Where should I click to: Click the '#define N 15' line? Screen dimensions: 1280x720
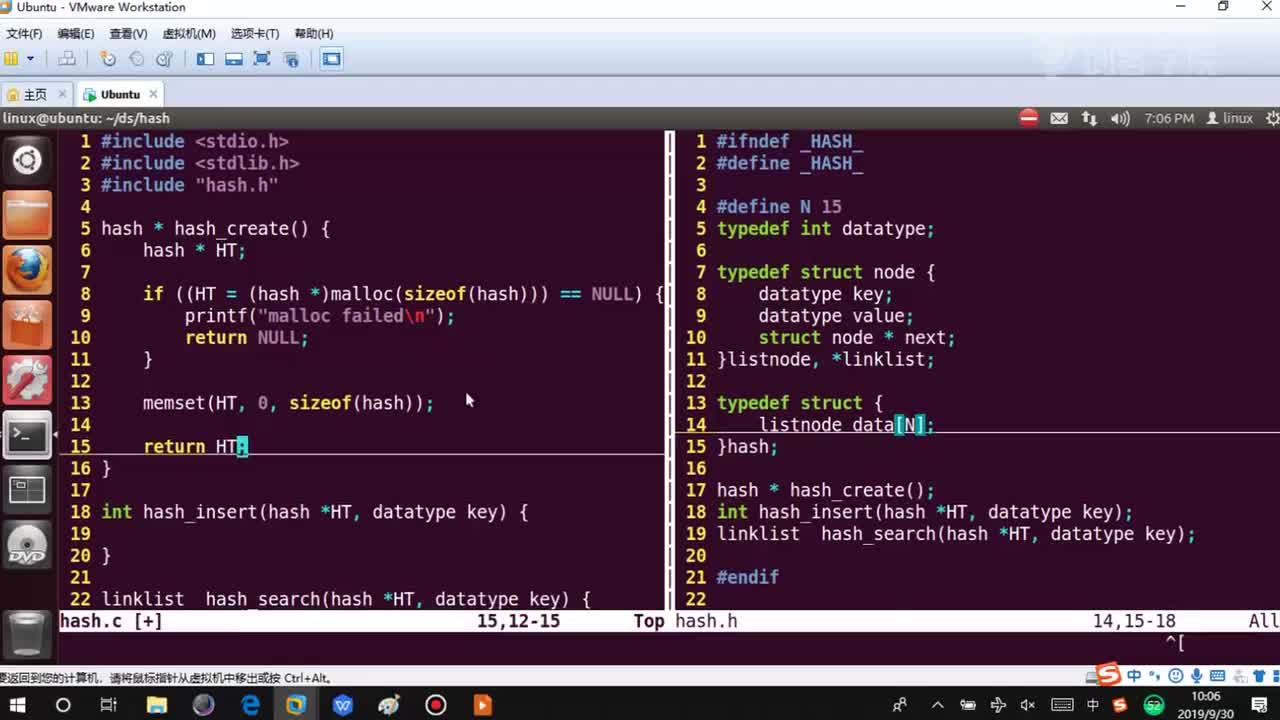point(779,207)
